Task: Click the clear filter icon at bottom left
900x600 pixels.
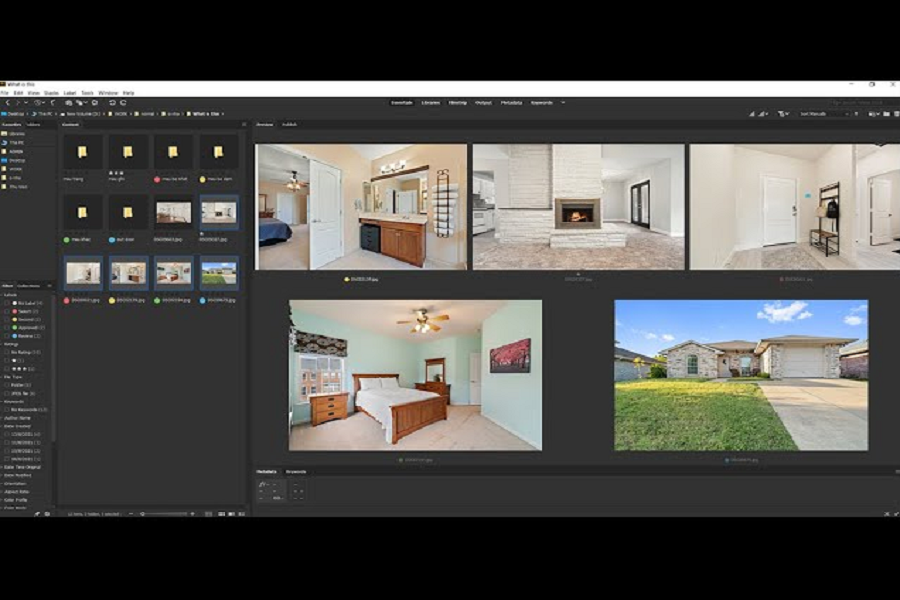Action: pyautogui.click(x=48, y=514)
